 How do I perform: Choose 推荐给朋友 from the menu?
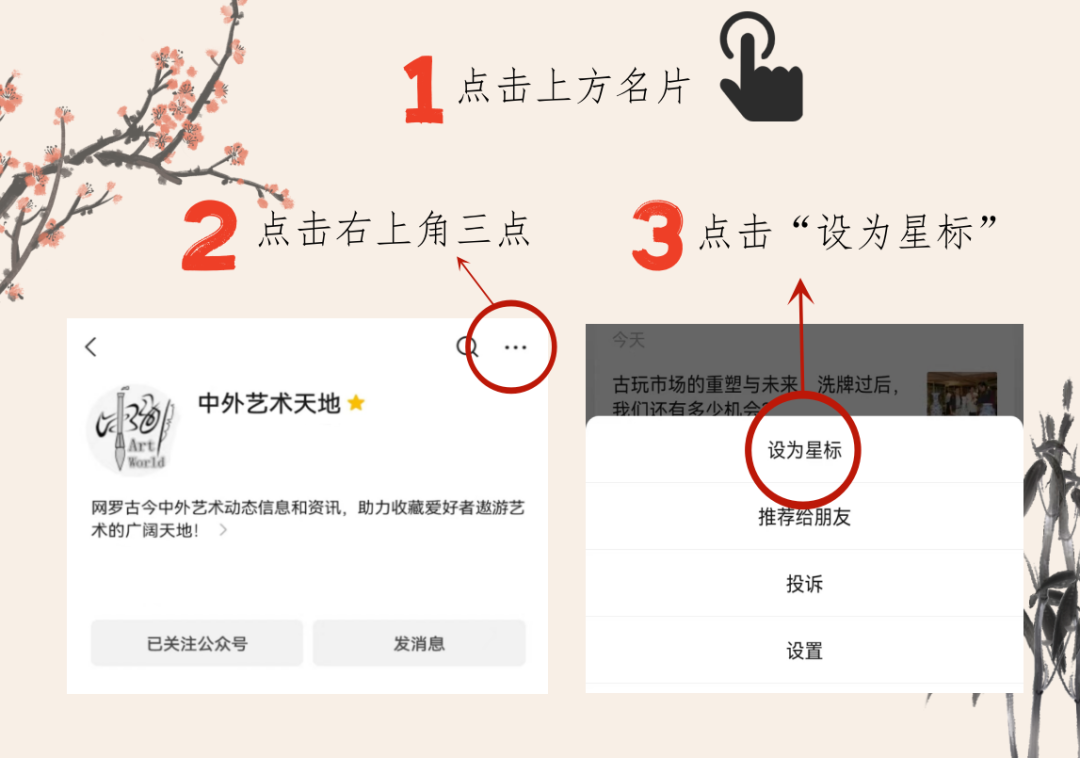pyautogui.click(x=804, y=516)
